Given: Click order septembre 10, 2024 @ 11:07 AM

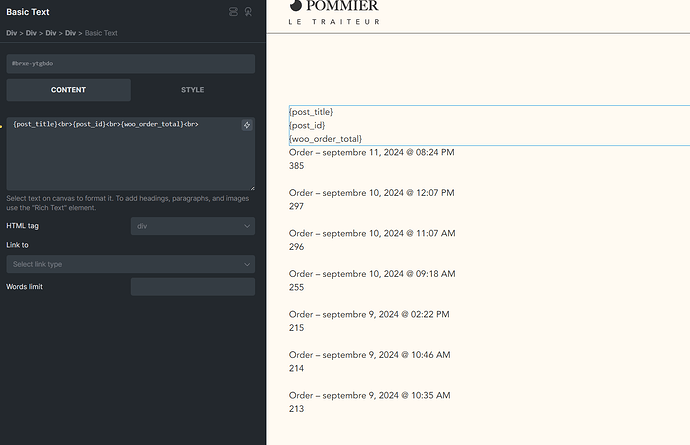Looking at the screenshot, I should click(372, 233).
